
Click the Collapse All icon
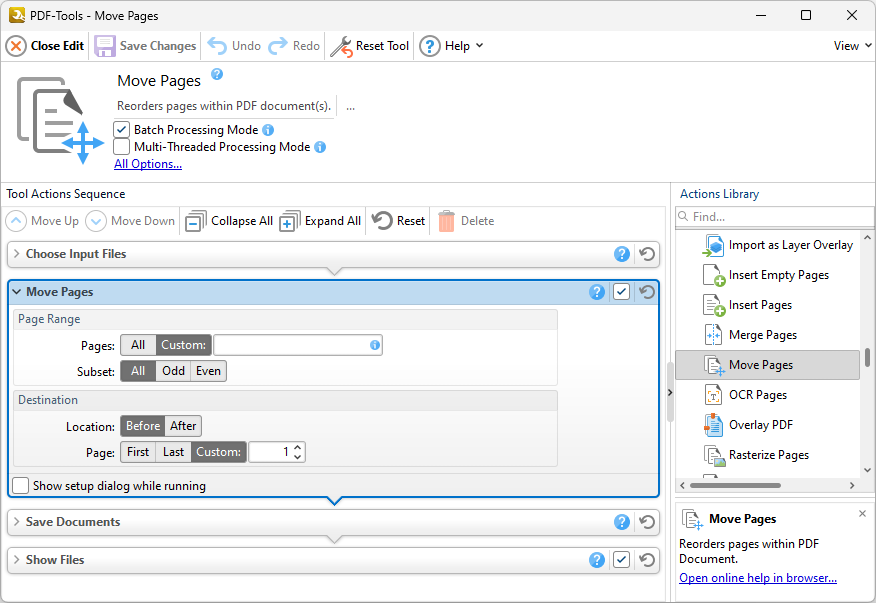point(196,221)
